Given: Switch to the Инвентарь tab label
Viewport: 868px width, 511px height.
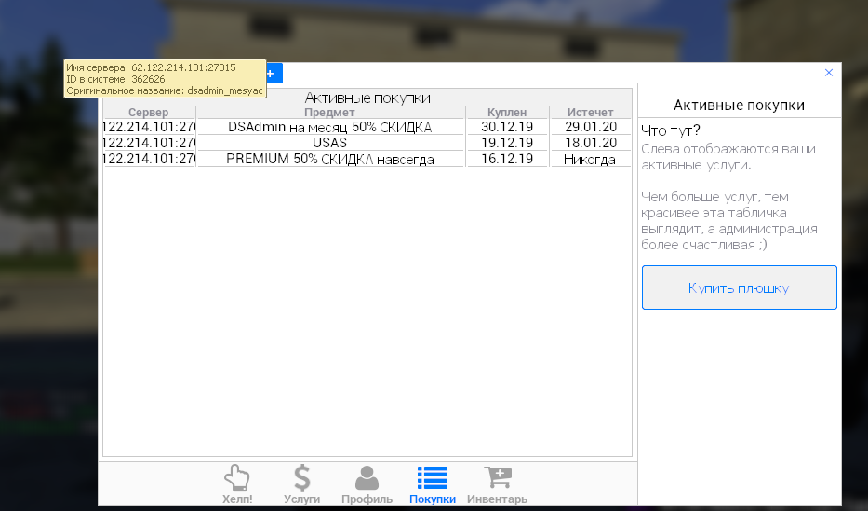Looking at the screenshot, I should point(497,498).
